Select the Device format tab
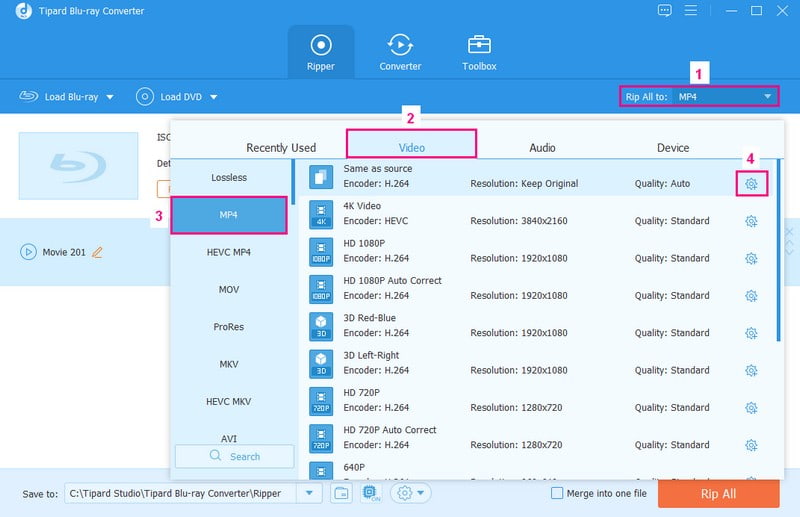 coord(672,147)
